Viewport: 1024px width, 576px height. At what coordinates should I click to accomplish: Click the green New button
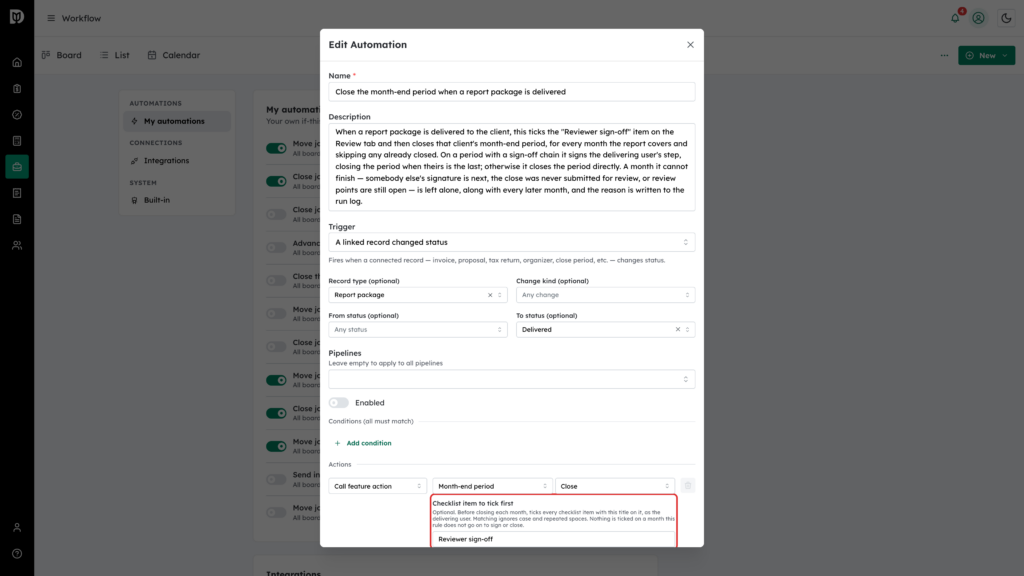(x=986, y=56)
